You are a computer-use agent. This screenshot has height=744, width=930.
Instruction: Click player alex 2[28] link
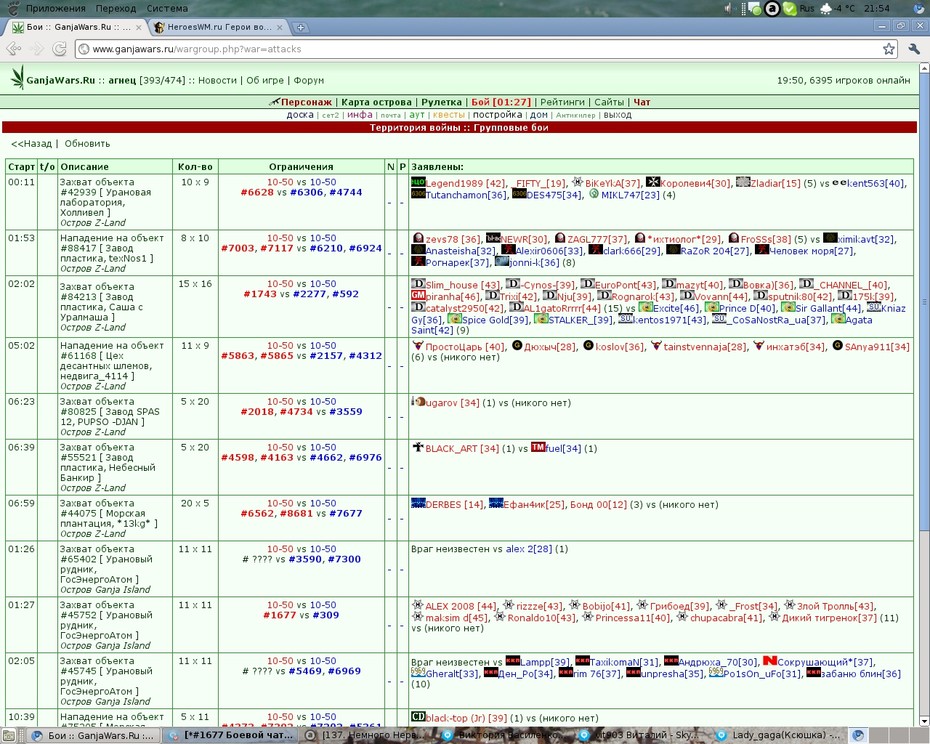(x=529, y=549)
